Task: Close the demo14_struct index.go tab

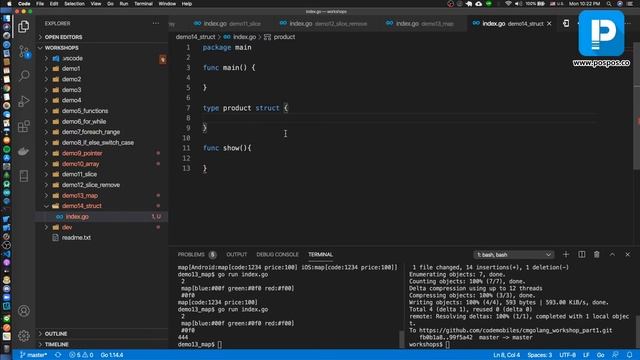Action: click(549, 24)
